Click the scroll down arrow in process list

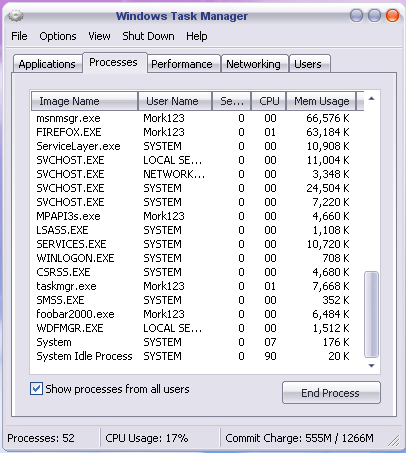[371, 366]
